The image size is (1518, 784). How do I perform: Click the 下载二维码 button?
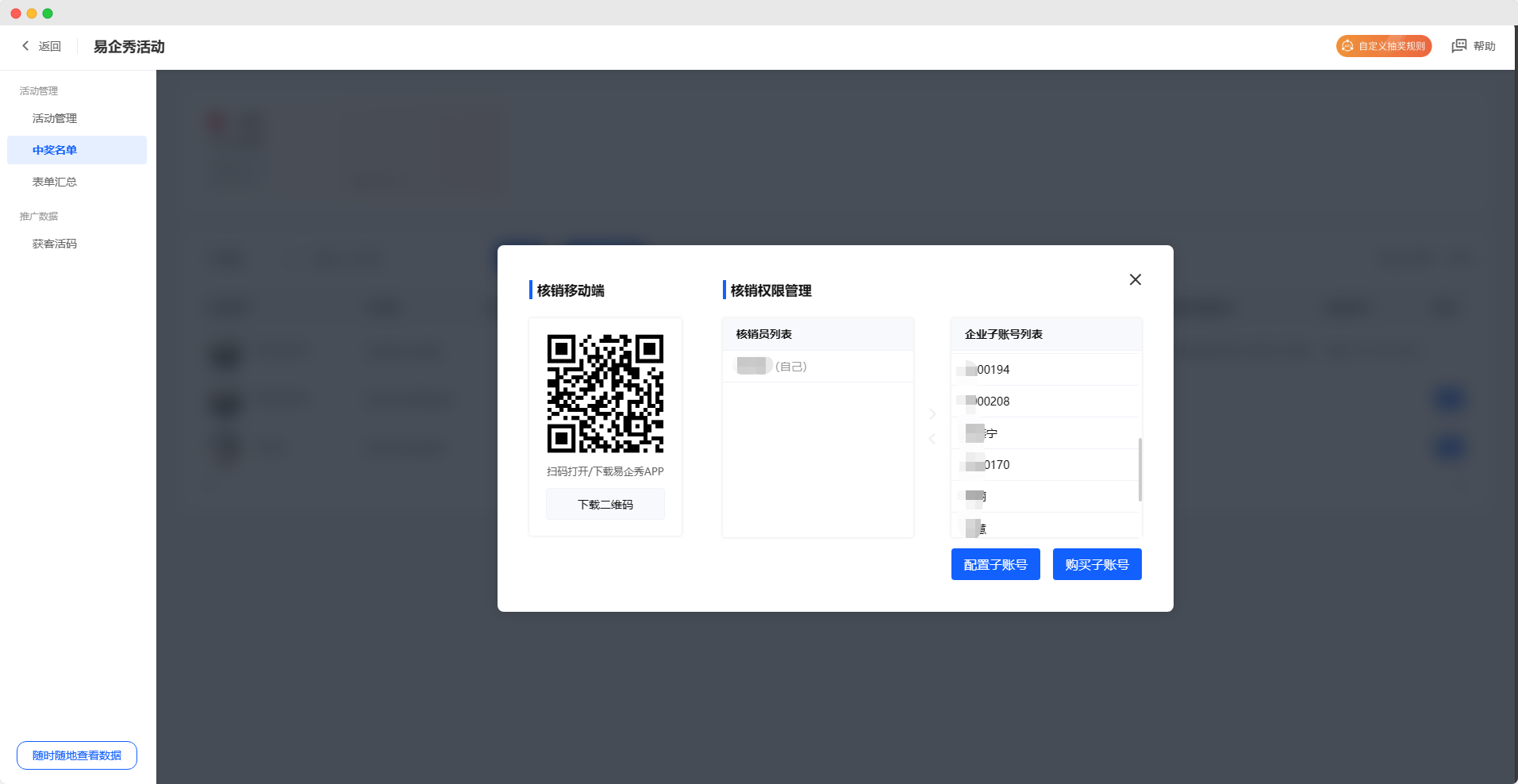pyautogui.click(x=605, y=505)
